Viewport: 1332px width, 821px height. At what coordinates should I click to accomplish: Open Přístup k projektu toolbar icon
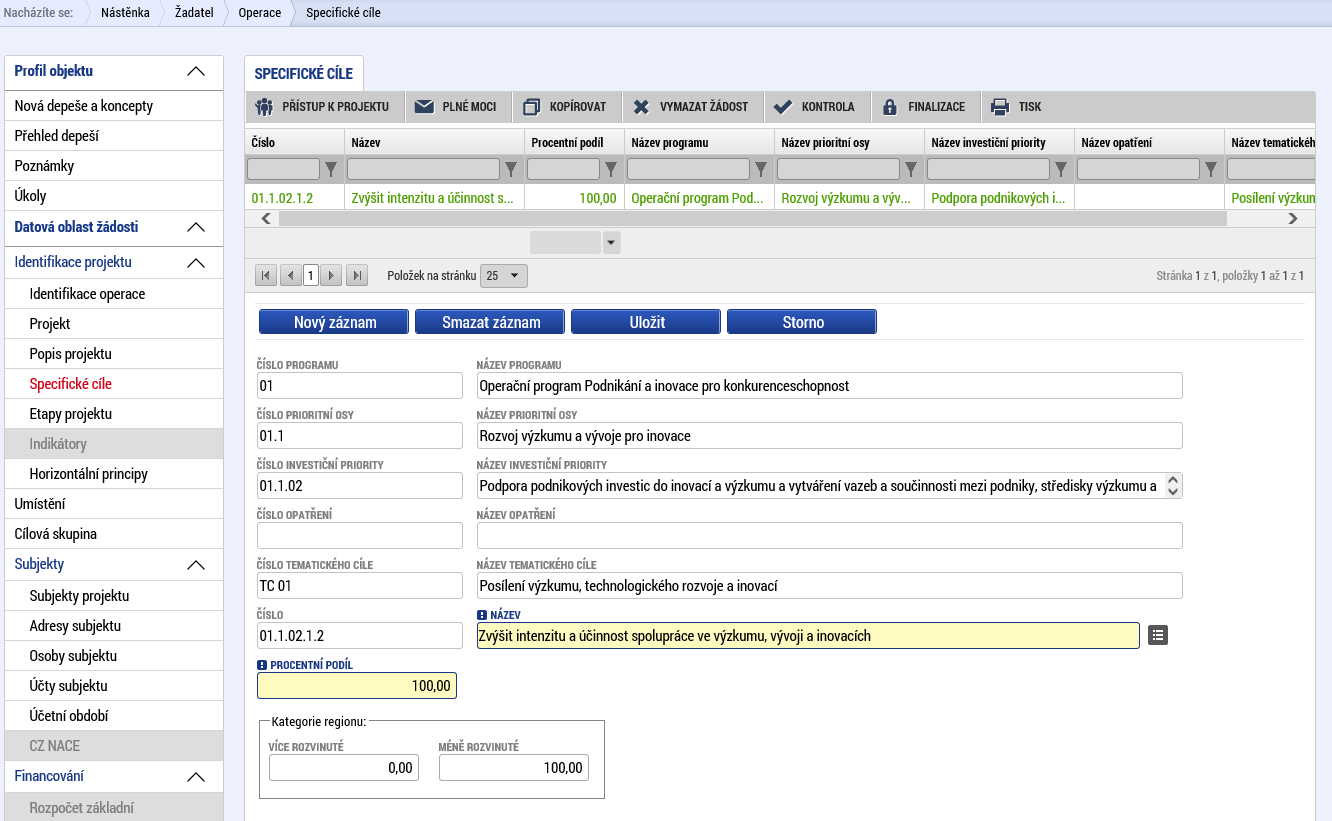(x=264, y=107)
